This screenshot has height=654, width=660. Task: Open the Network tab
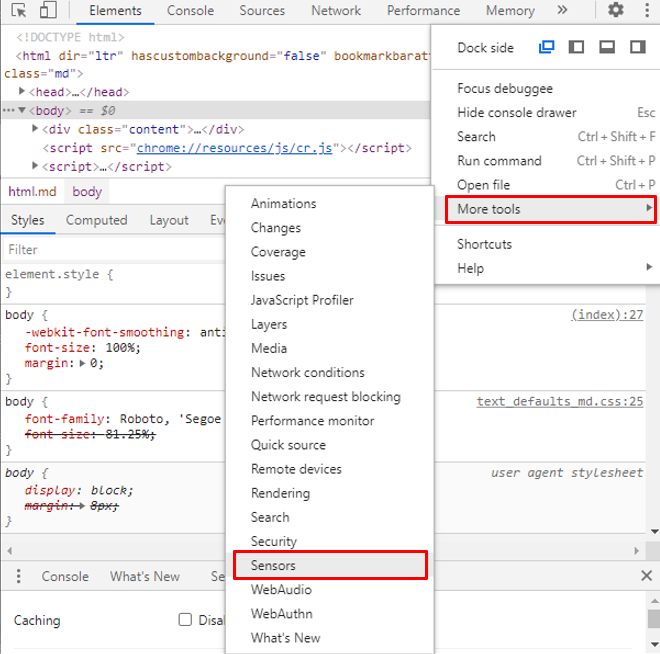point(336,11)
